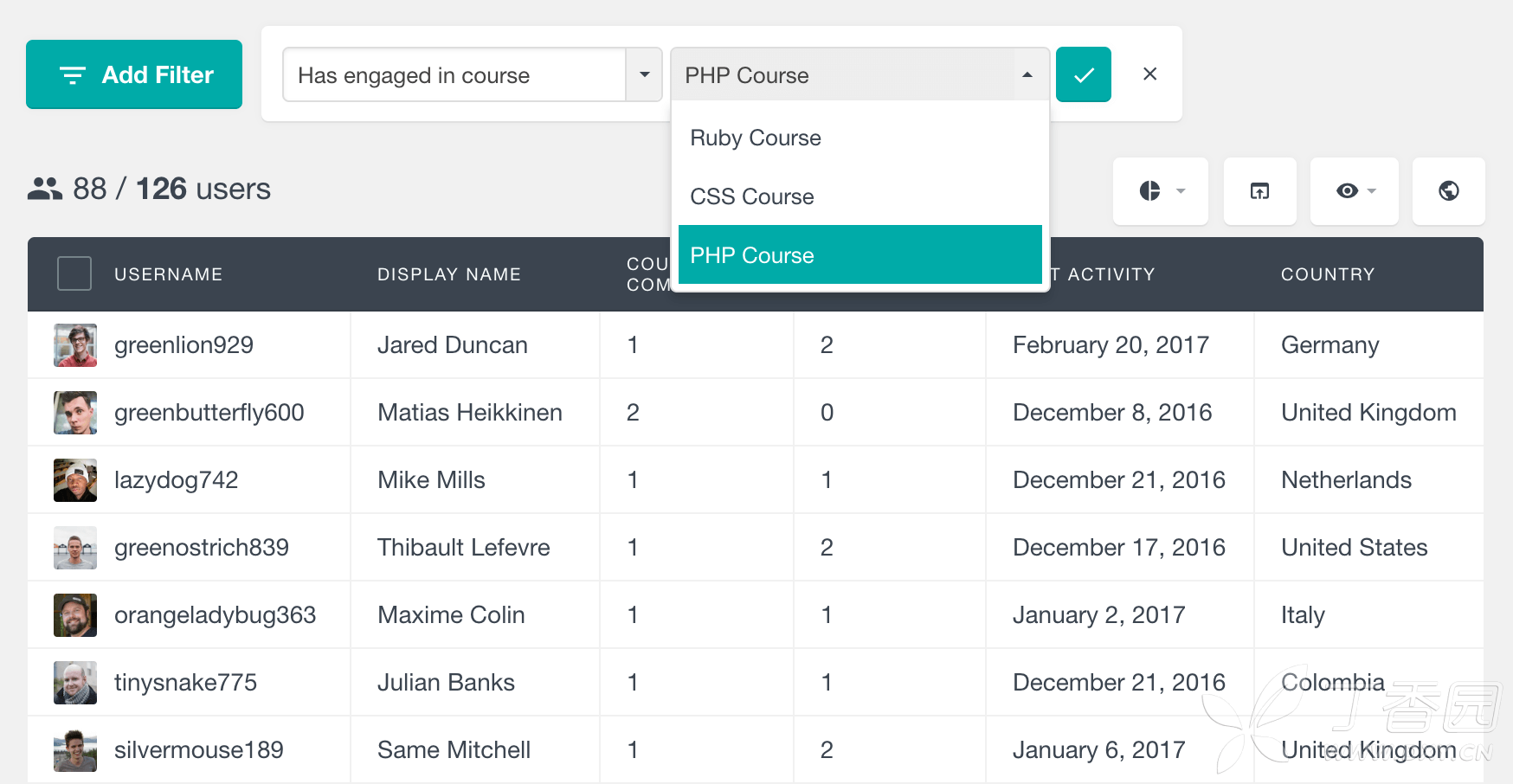Collapse the PHP Course dropdown arrow
Screen dimensions: 1513x784
click(1027, 74)
